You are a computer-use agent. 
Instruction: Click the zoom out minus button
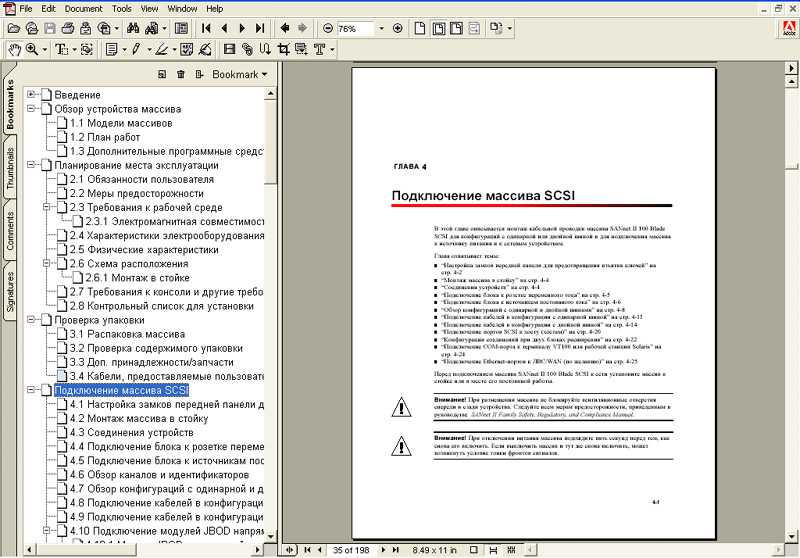click(329, 28)
